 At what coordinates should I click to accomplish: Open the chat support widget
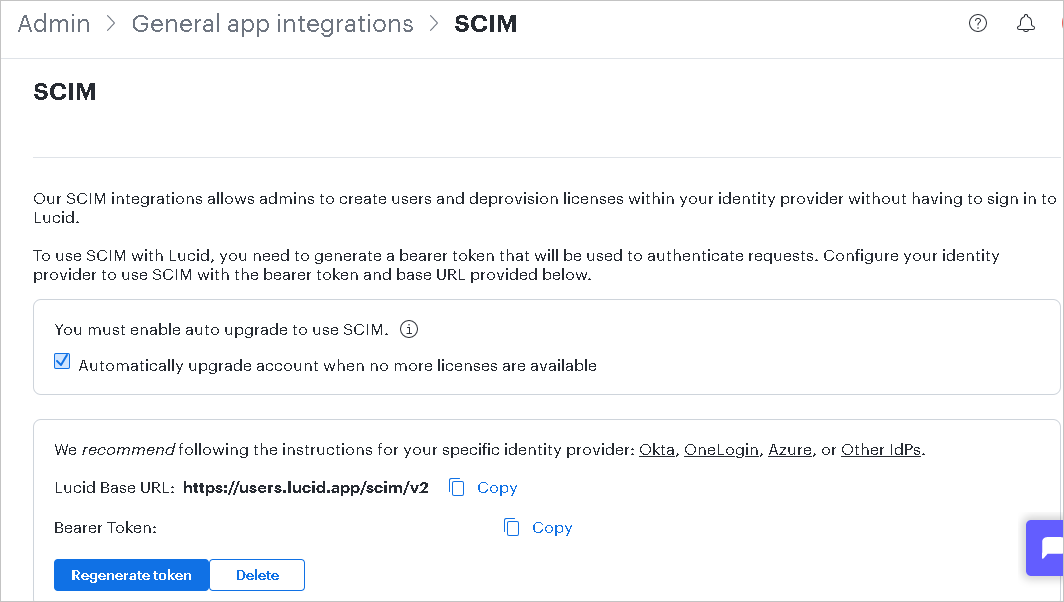click(1046, 548)
